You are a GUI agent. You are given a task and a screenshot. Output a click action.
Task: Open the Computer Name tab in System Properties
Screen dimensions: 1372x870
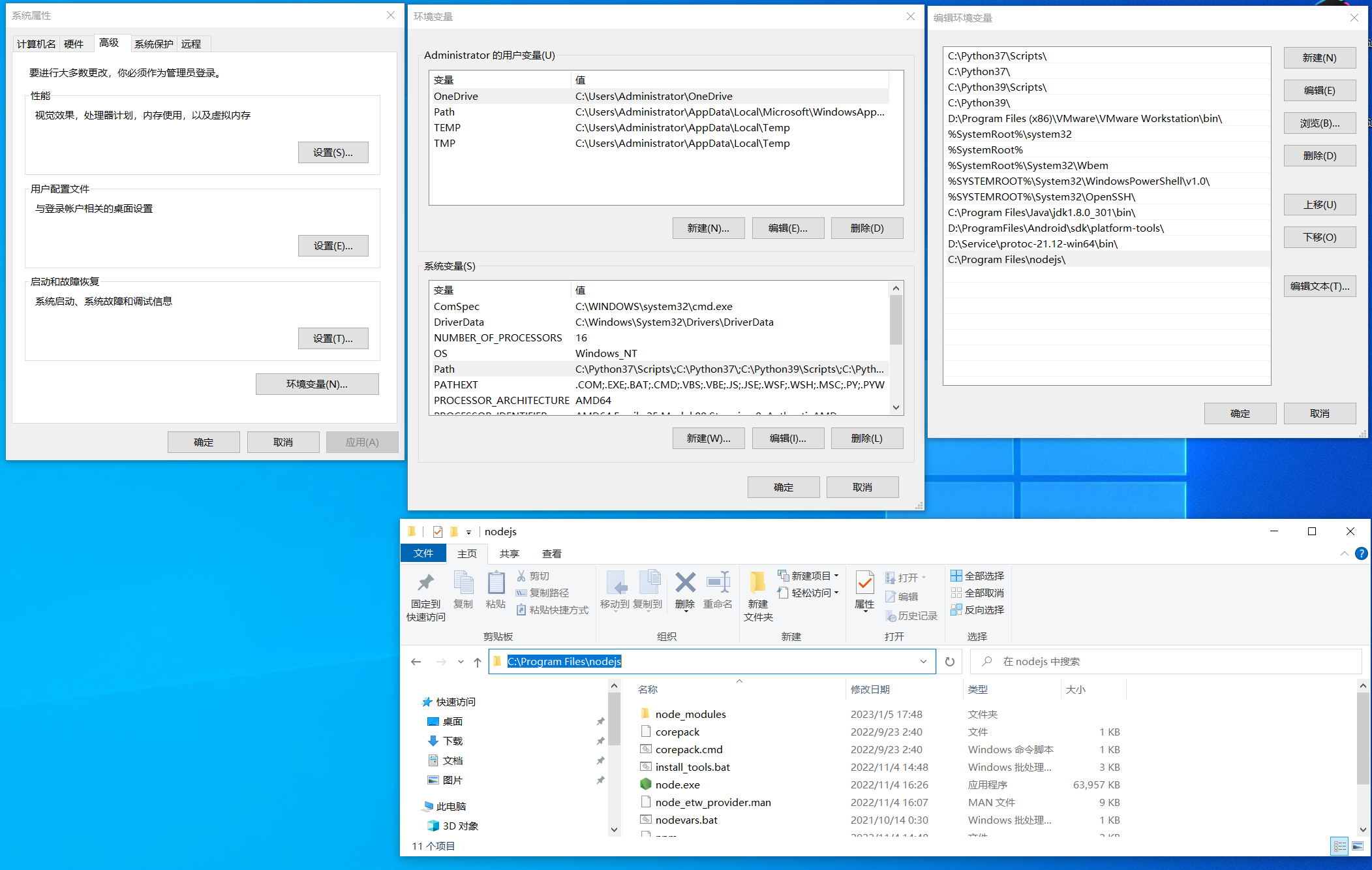click(37, 44)
